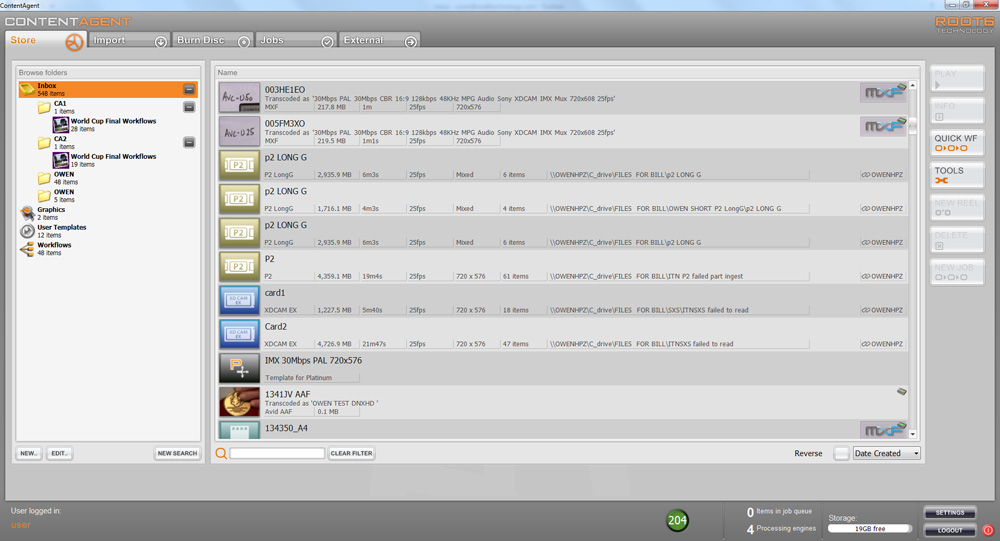Select the 1,716.1 MB p2 LONG G item
This screenshot has height=541, width=1000.
[x=562, y=199]
